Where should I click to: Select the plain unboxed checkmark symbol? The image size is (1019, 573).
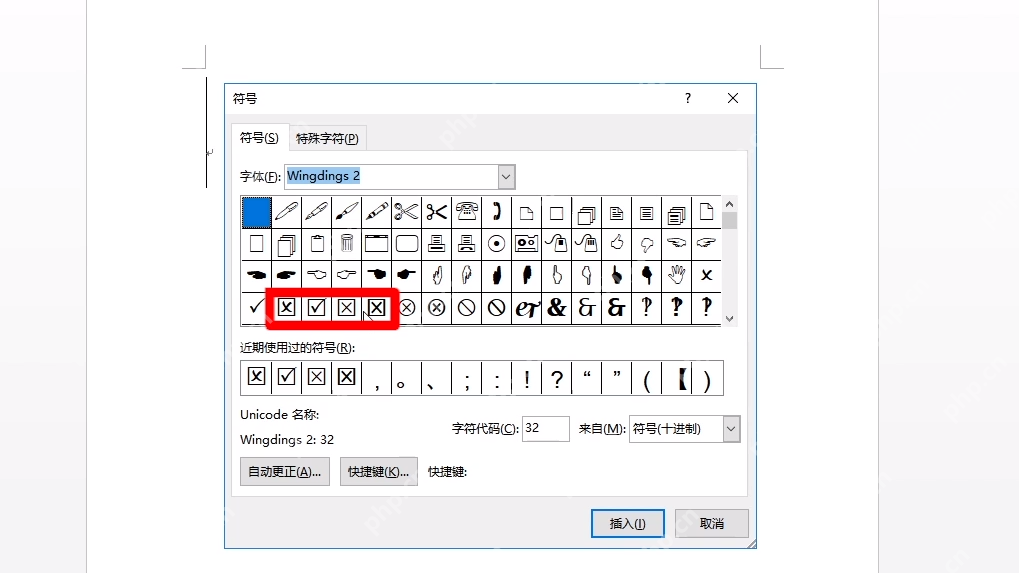point(257,307)
